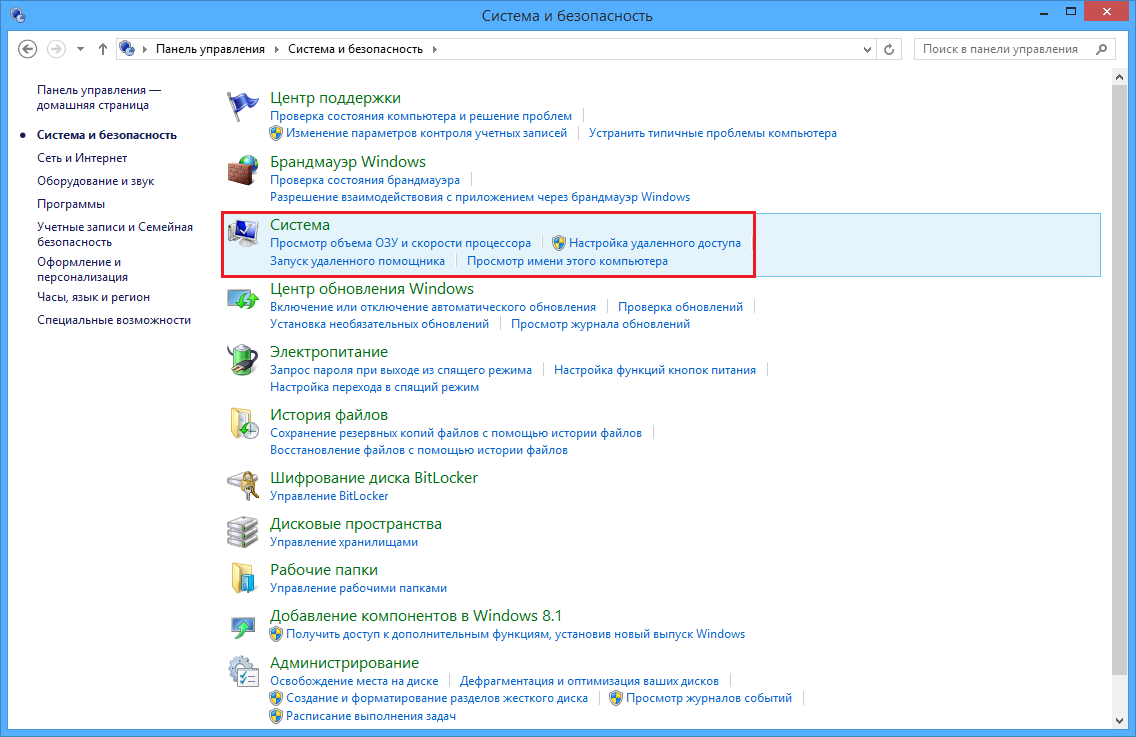Click Проверка состояния брандмауэра link
Screen dimensions: 1136x737
click(x=365, y=180)
